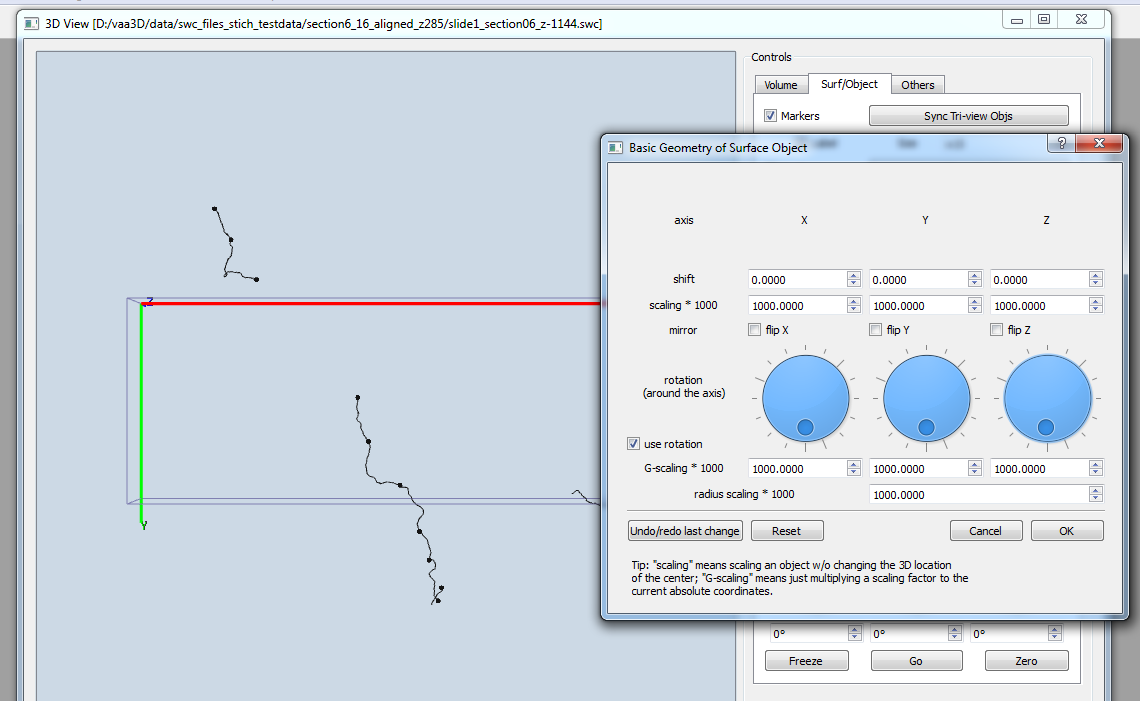Screen dimensions: 1140x701
Task: Click Undo/redo last change button
Action: pyautogui.click(x=685, y=531)
